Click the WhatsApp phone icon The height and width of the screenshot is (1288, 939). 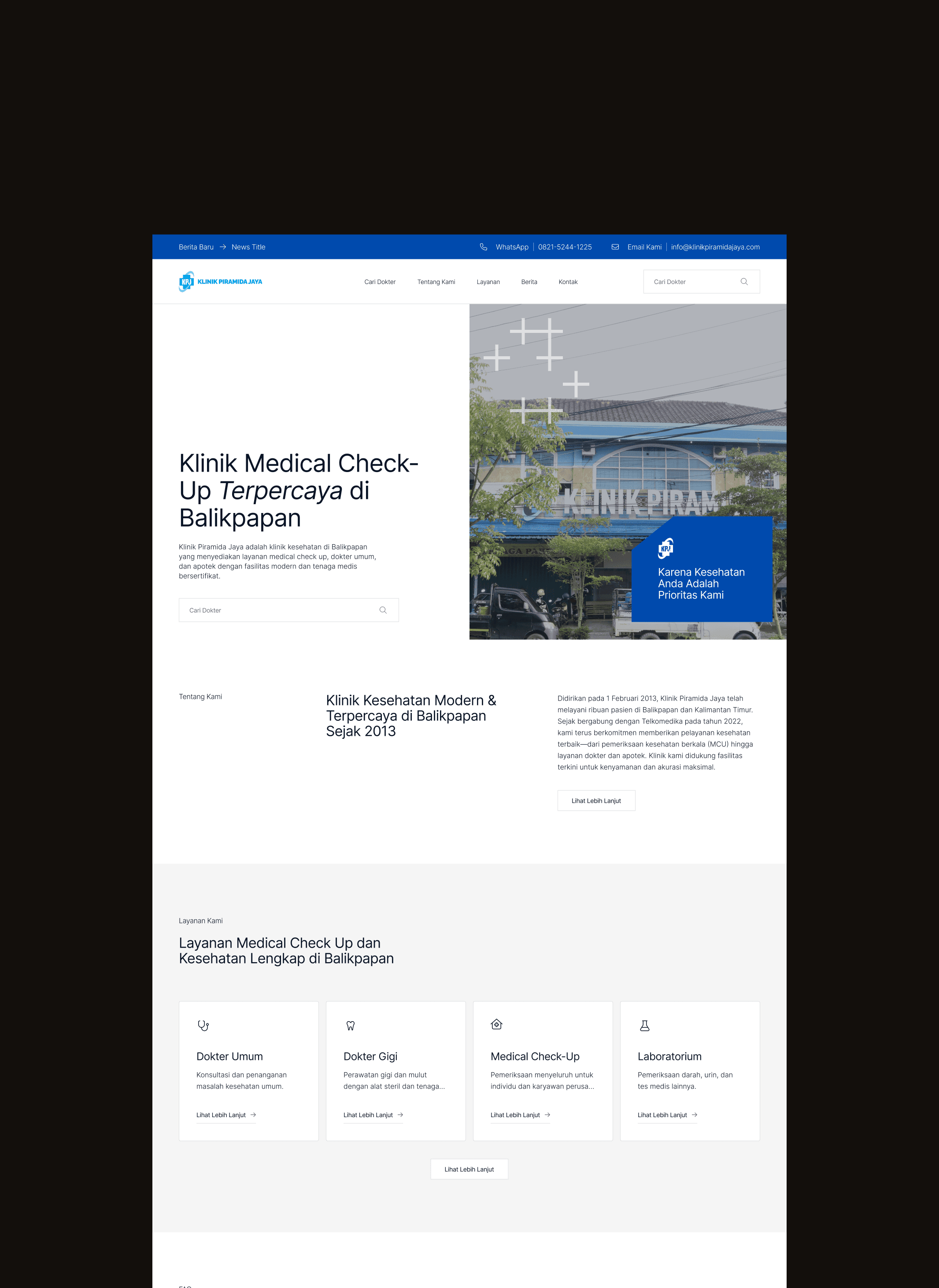click(483, 247)
